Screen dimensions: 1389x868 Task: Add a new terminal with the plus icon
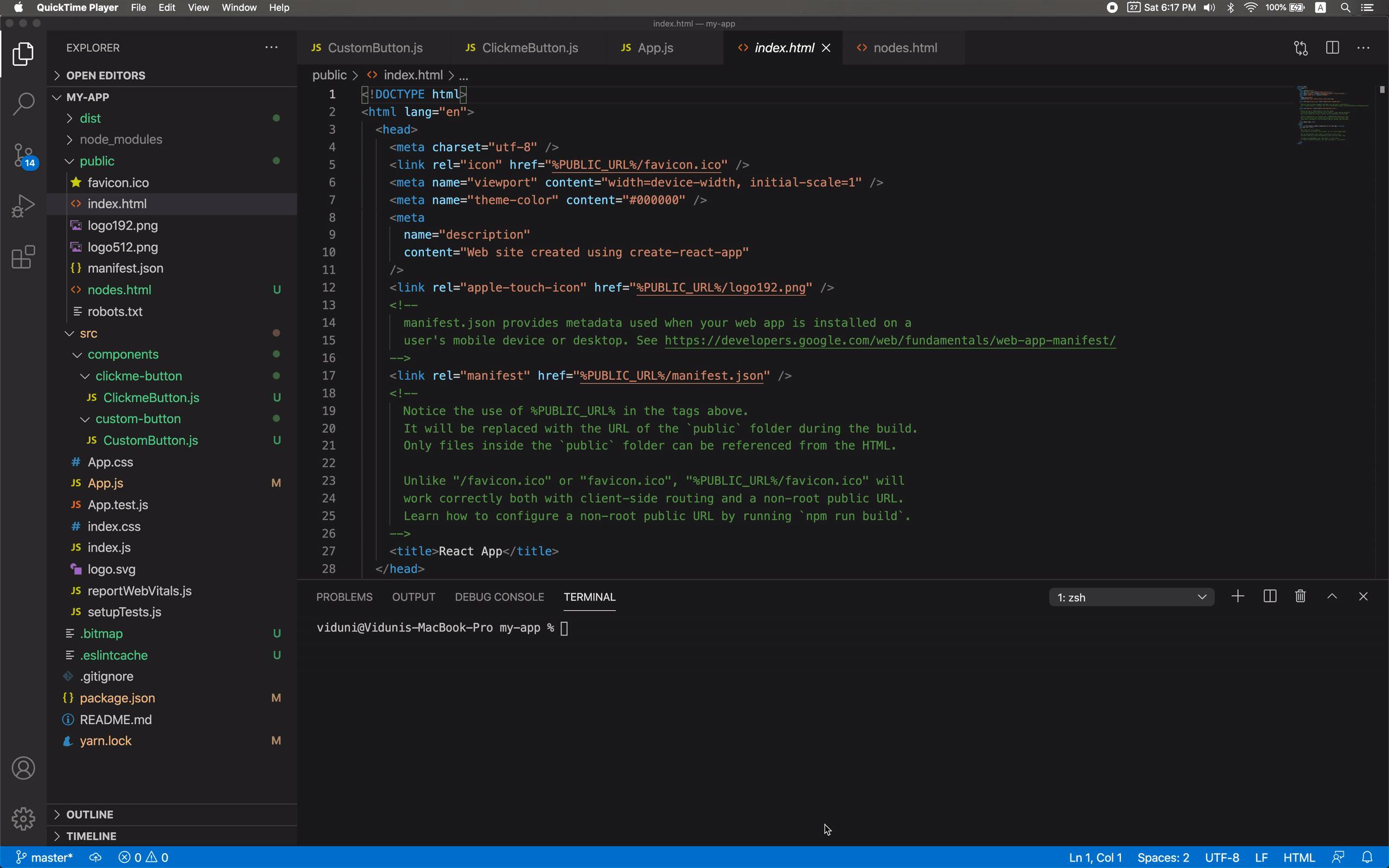point(1238,596)
